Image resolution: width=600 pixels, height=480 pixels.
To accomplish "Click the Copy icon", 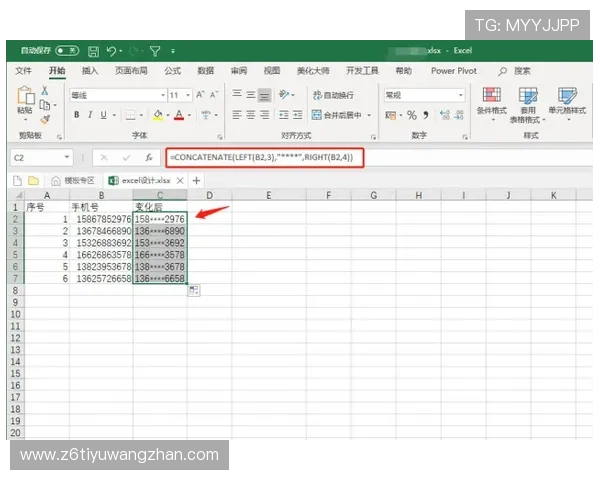I will click(45, 105).
